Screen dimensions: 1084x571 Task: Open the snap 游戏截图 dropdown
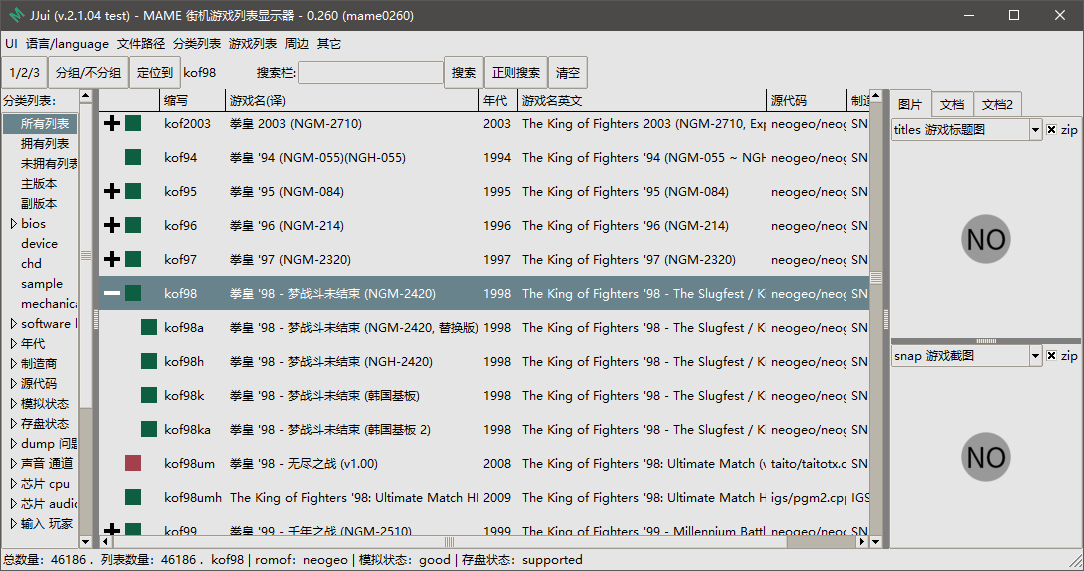[x=966, y=355]
